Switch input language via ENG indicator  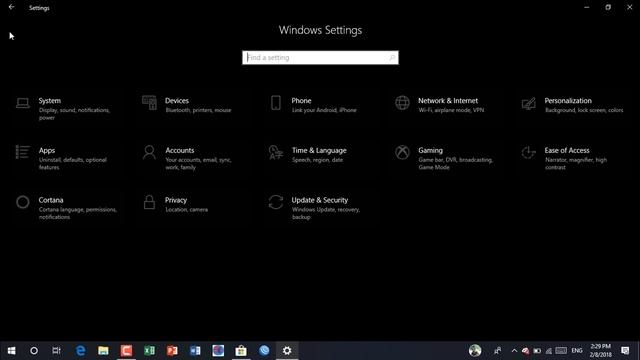coord(577,351)
